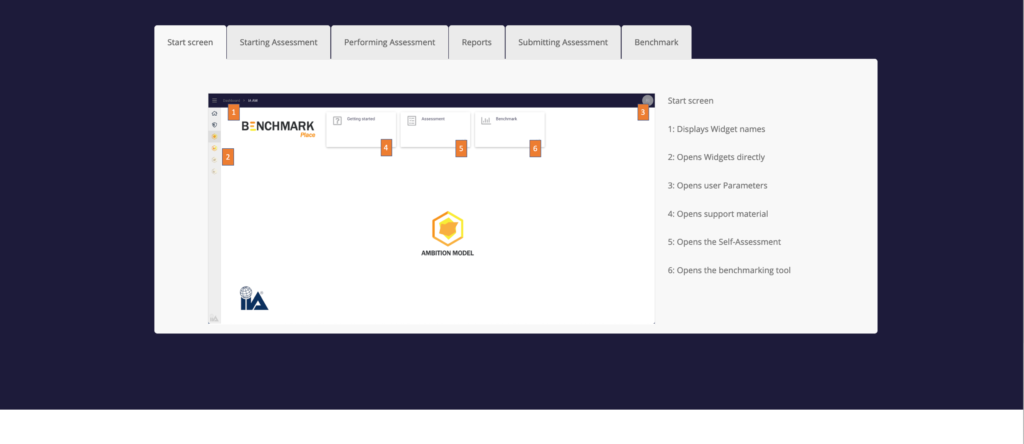Click the '2: Opens Widgets directly' text
1024x444 pixels.
pos(716,157)
